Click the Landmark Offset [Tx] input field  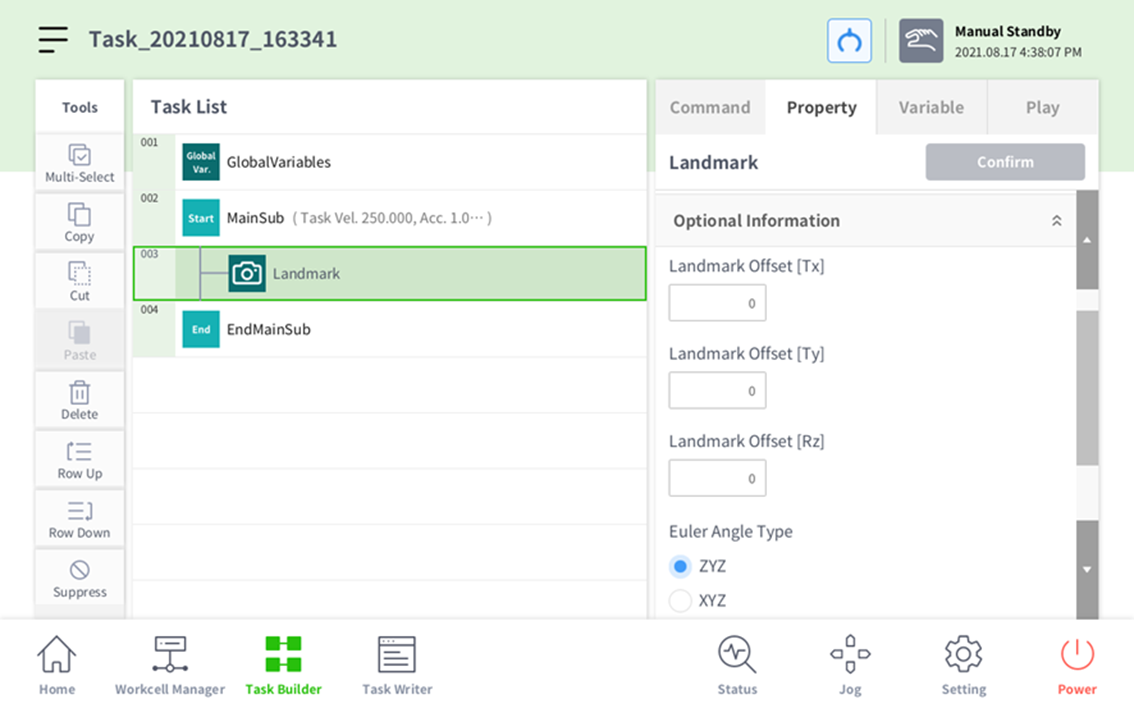(x=717, y=303)
